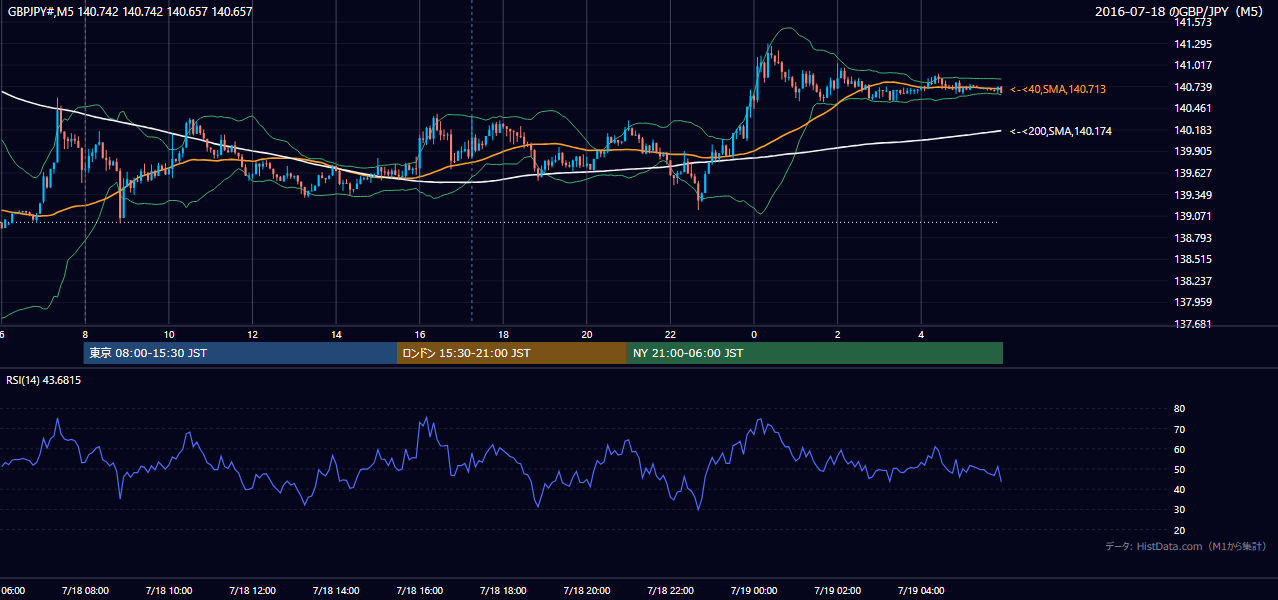The image size is (1278, 600).
Task: Click price level 138.793 on the axis
Action: click(x=1193, y=238)
